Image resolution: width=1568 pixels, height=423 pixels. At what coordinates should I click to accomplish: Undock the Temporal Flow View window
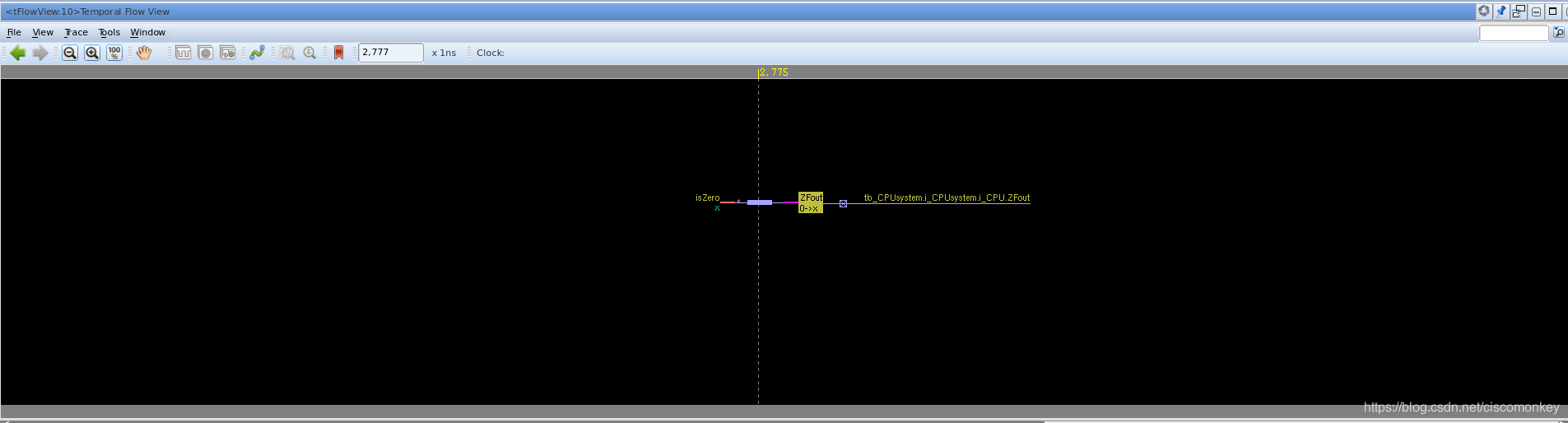pos(1519,11)
